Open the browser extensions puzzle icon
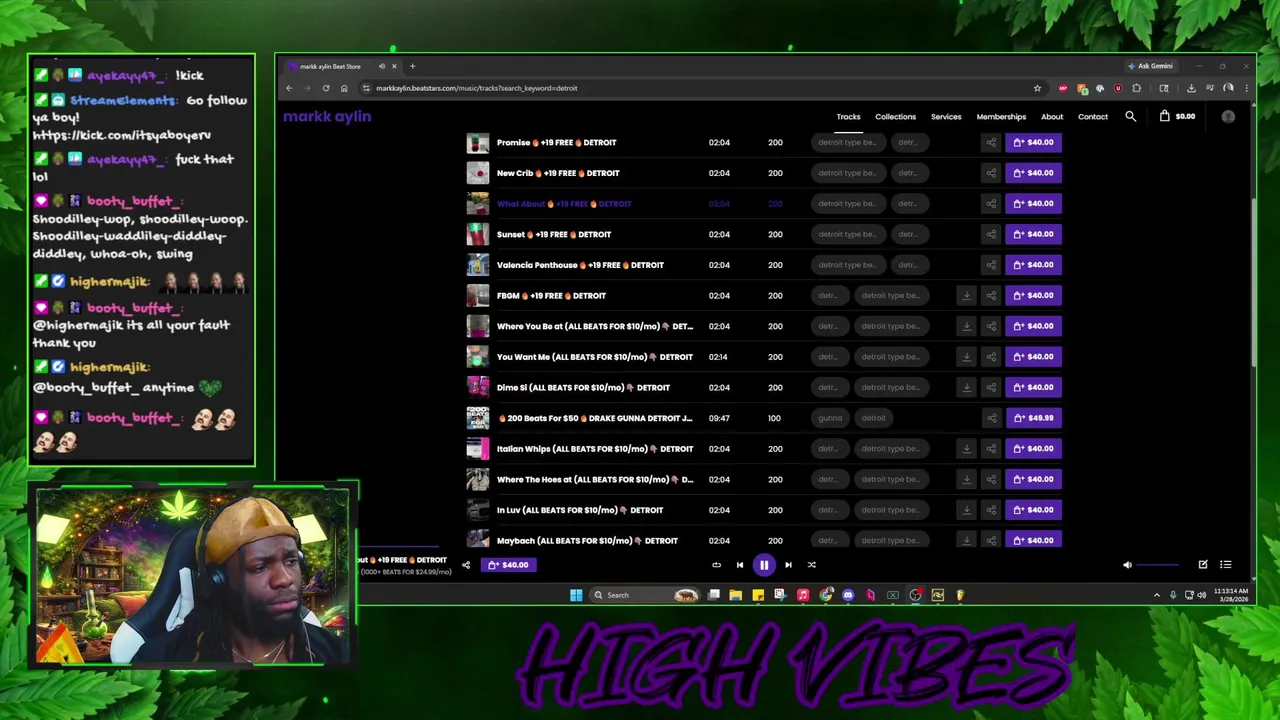 [1136, 88]
